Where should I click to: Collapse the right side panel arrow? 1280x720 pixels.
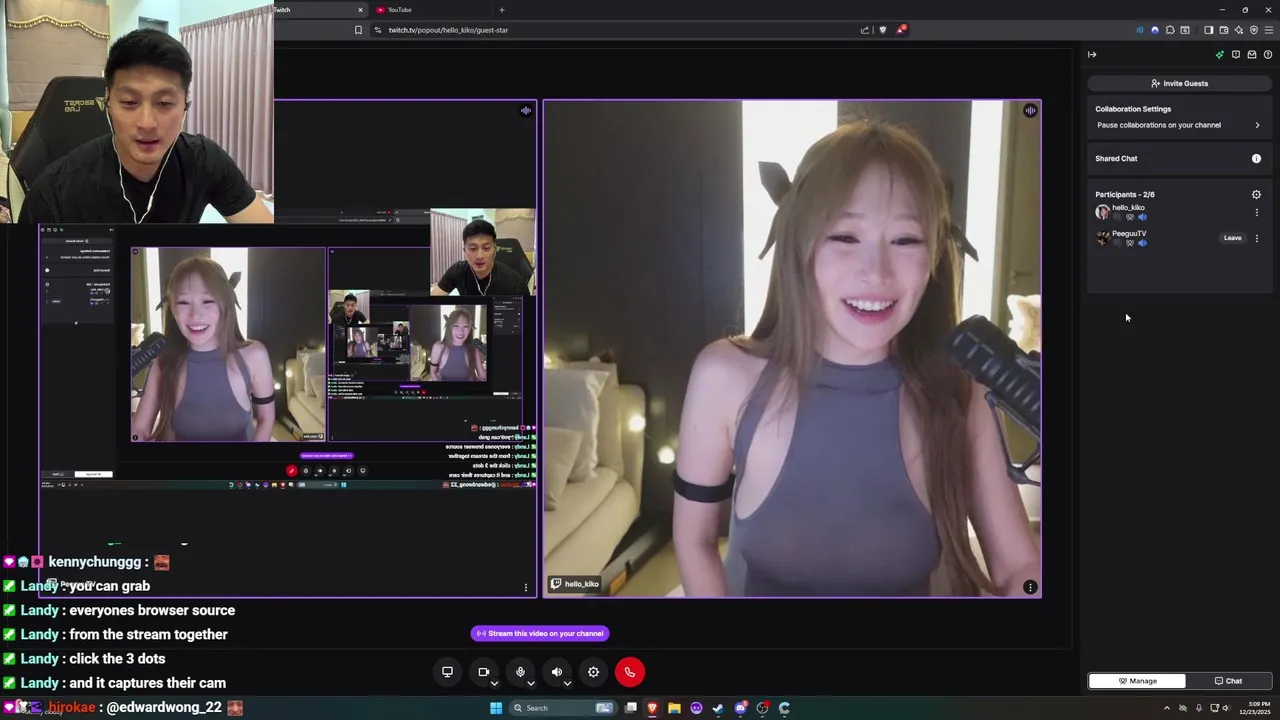[1092, 55]
